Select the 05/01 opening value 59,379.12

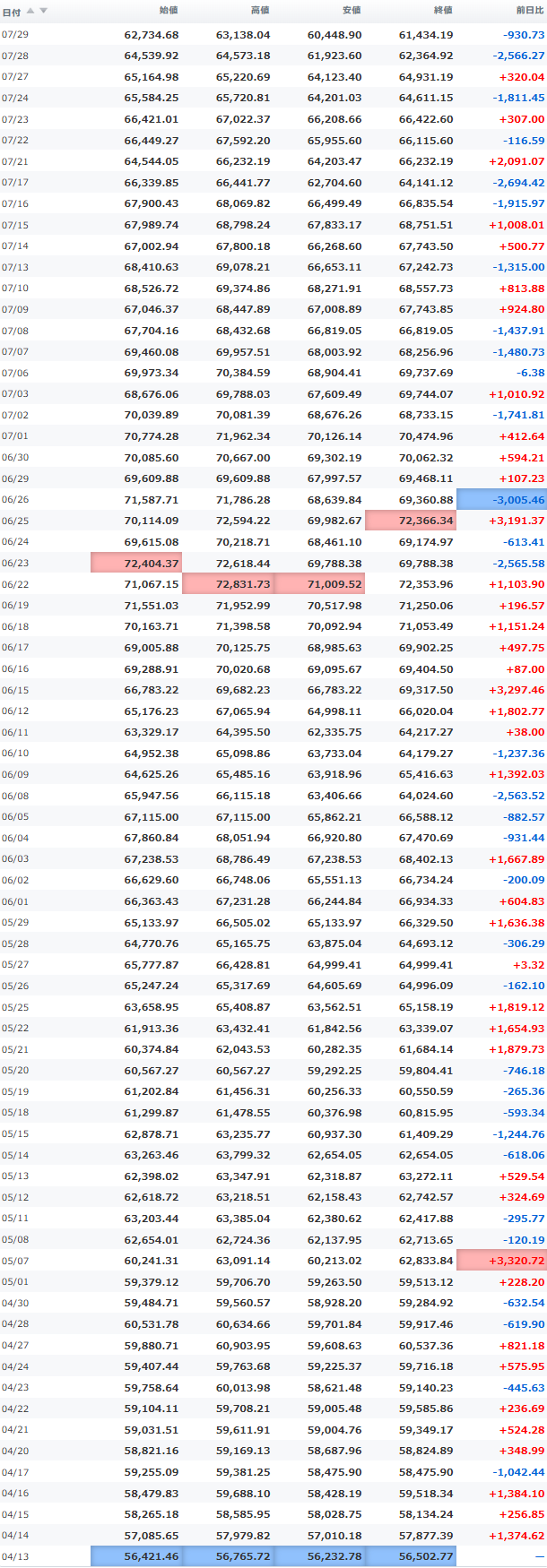tap(152, 1282)
